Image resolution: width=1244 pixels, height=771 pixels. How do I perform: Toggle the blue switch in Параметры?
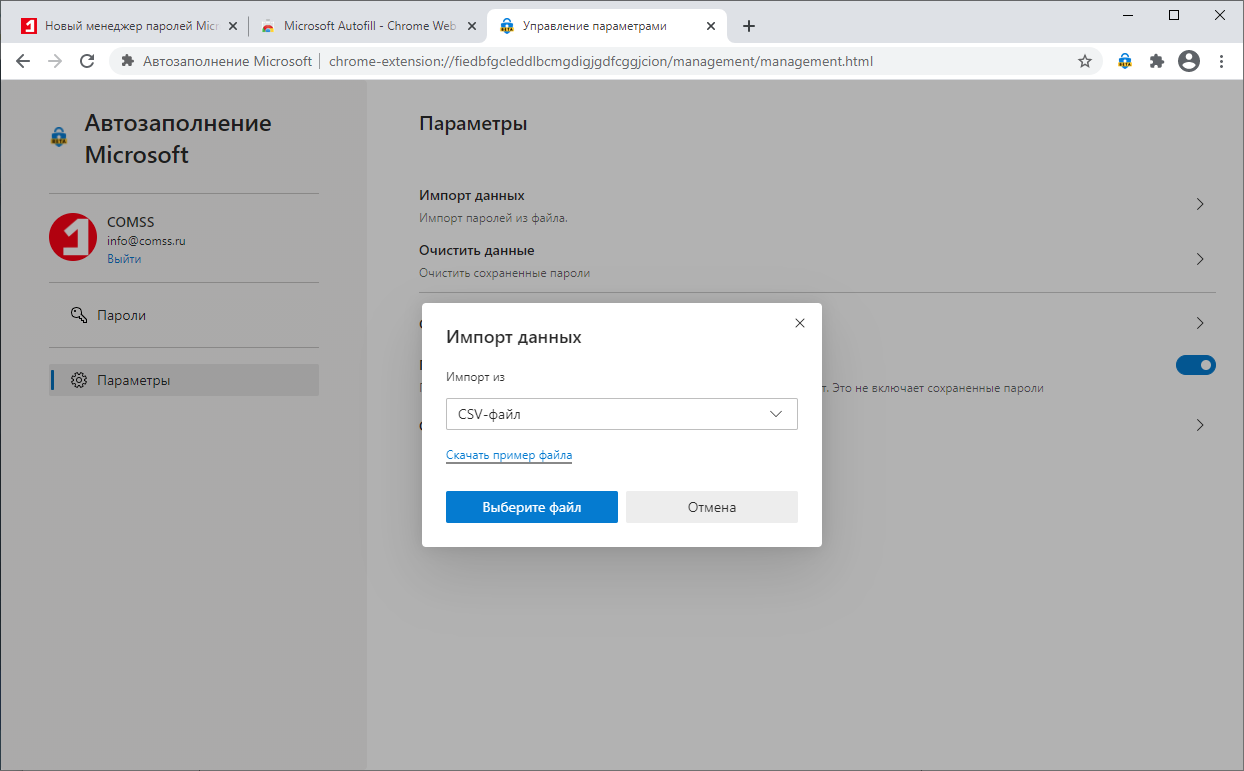click(1196, 365)
